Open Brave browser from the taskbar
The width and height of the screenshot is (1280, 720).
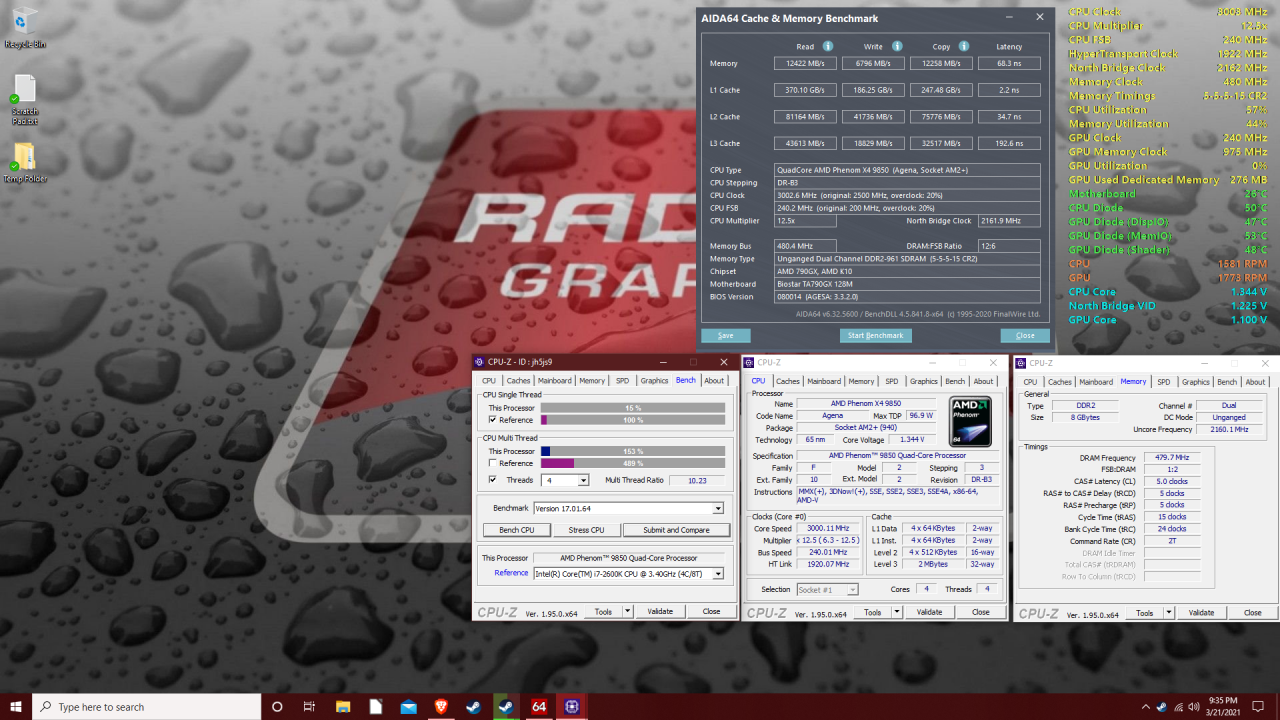pos(441,706)
